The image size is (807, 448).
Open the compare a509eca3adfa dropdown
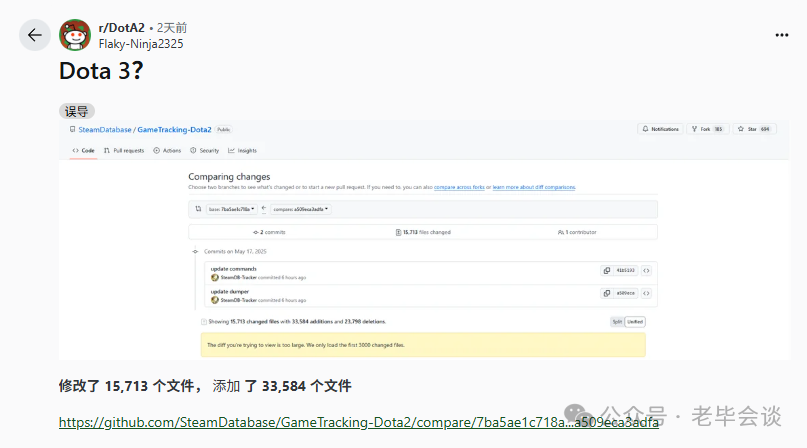pyautogui.click(x=301, y=209)
